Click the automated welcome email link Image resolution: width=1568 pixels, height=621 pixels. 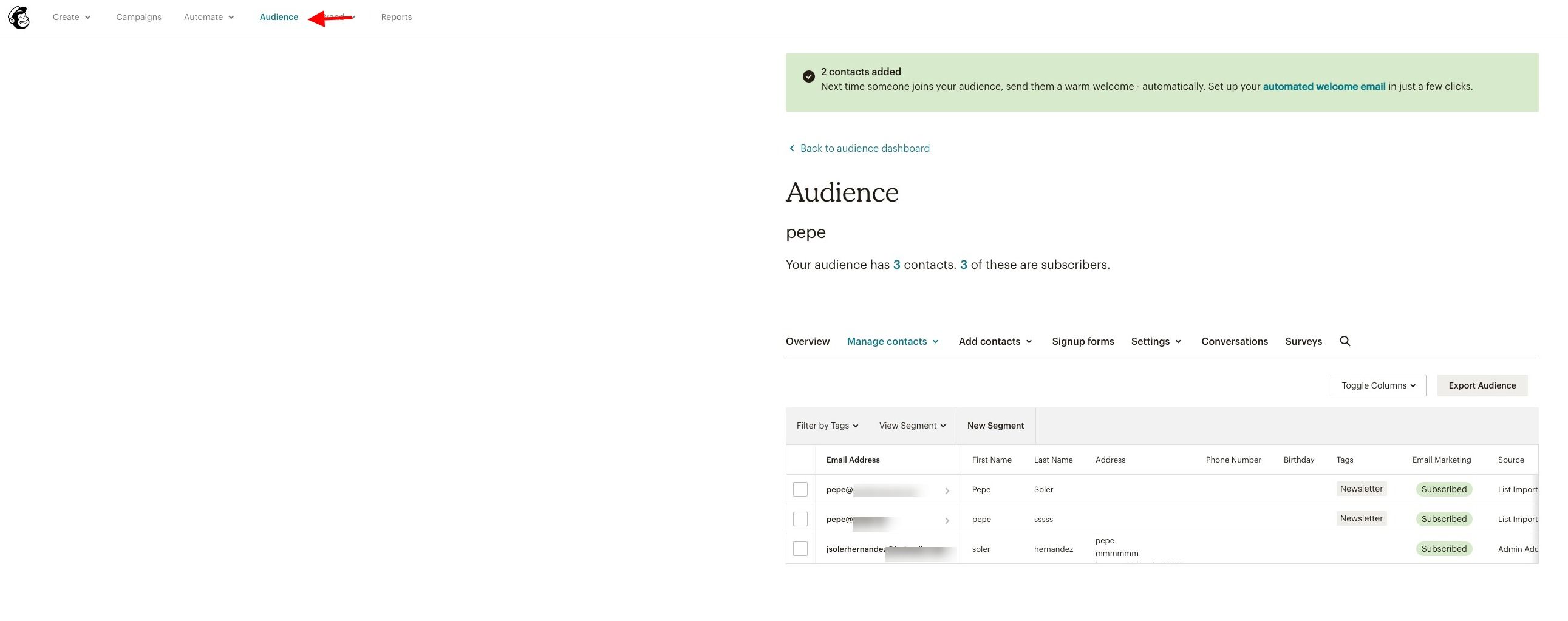click(1324, 86)
